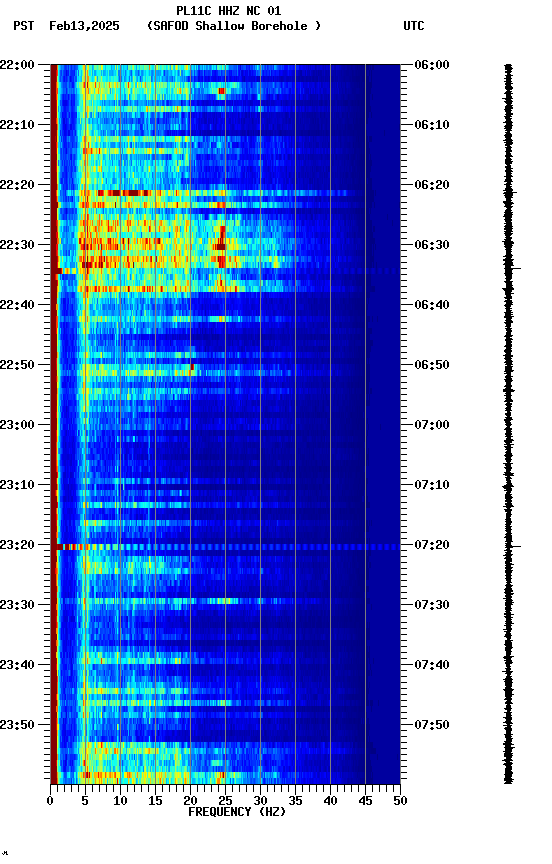The width and height of the screenshot is (552, 864).
Task: Click the 'PST' timezone label
Action: tap(24, 26)
